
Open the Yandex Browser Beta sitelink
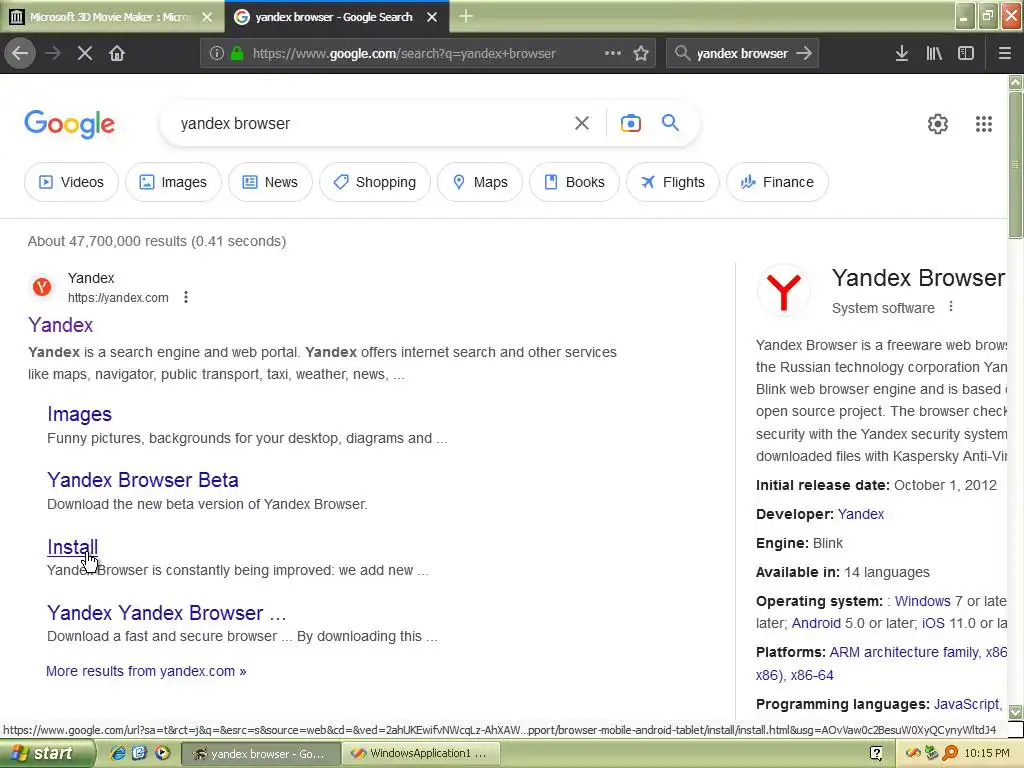click(x=142, y=480)
